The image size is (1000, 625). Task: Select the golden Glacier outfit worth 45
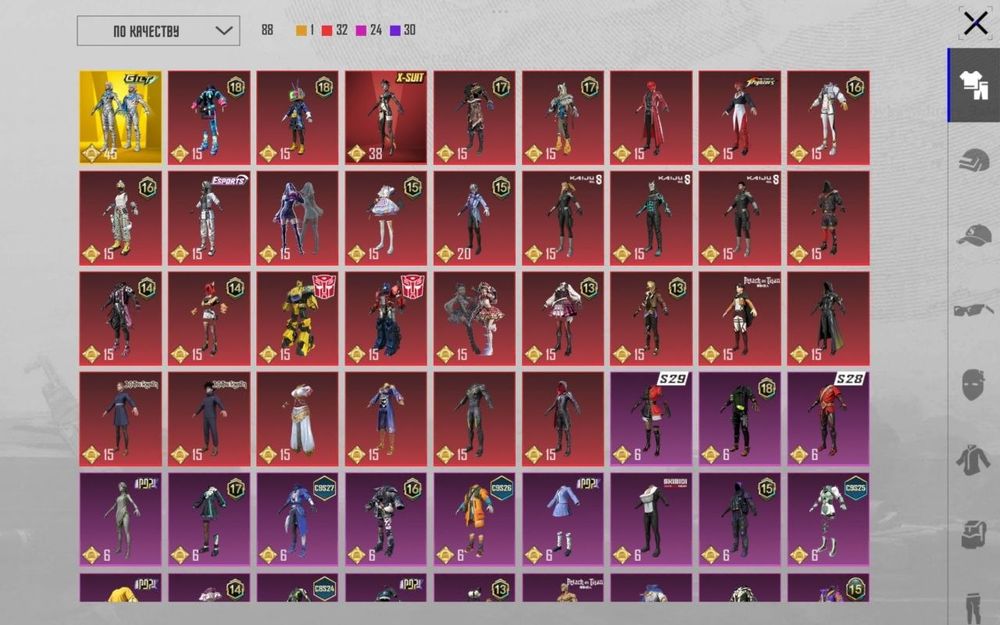[x=121, y=117]
